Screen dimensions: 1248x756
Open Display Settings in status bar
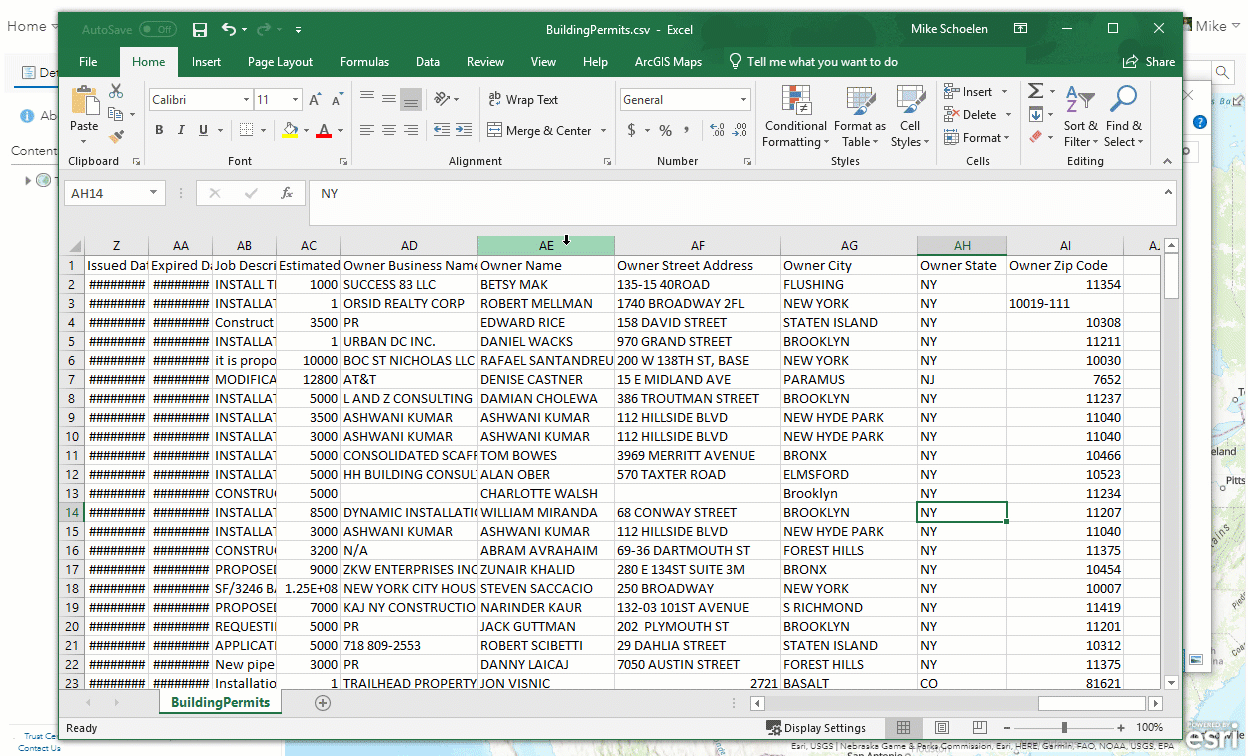[x=816, y=728]
